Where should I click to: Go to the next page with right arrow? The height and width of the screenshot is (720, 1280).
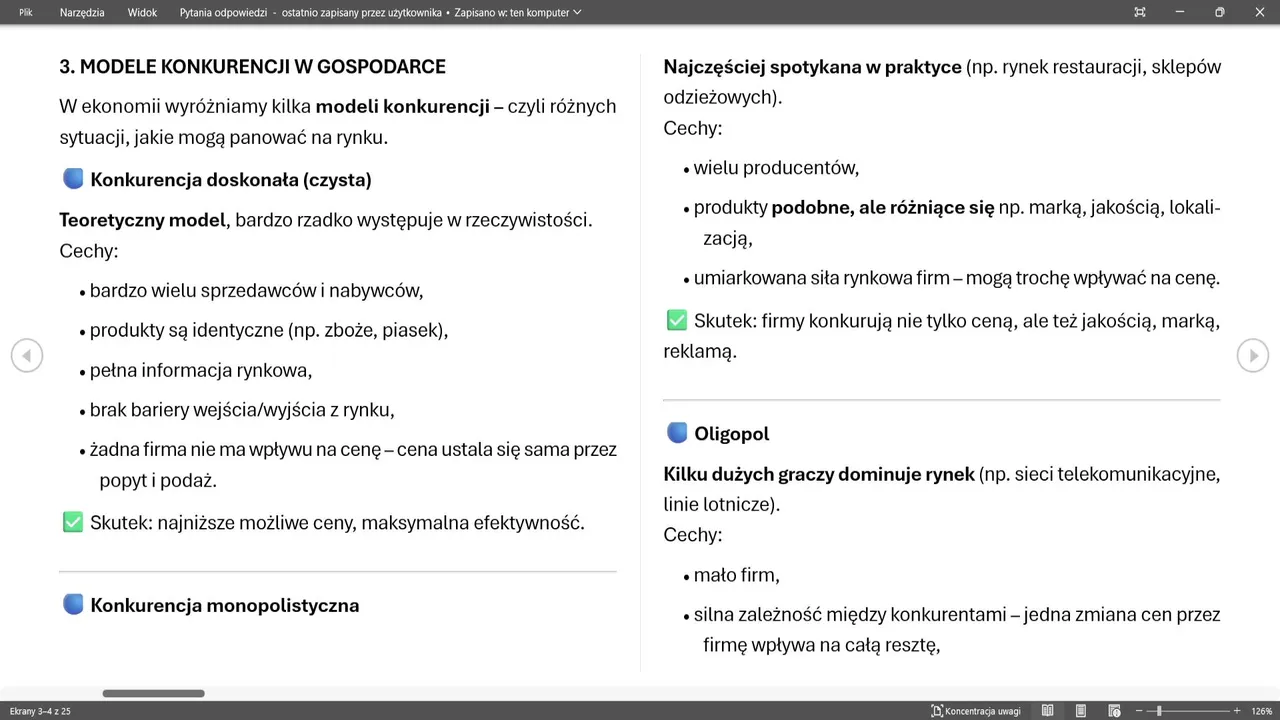1253,356
